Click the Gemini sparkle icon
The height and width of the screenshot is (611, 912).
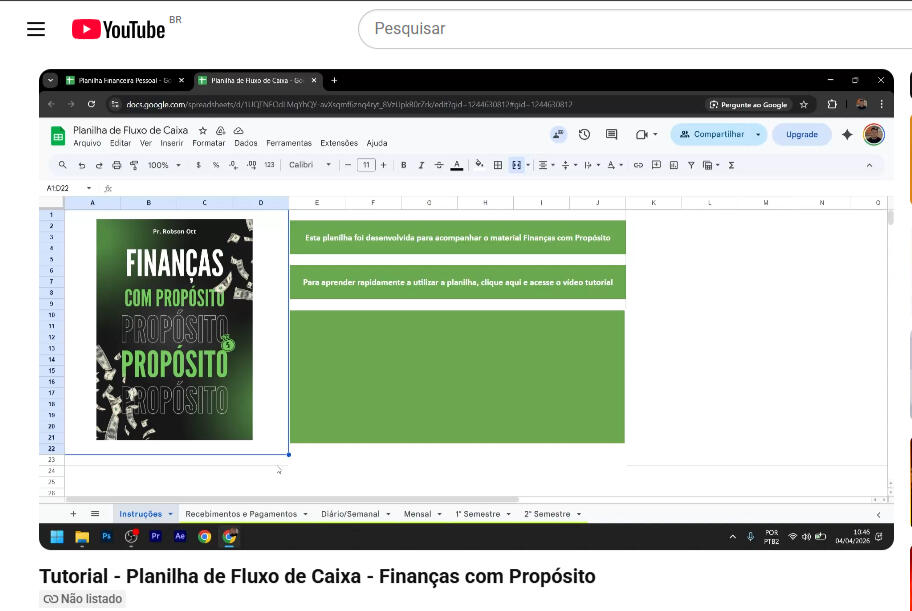click(847, 134)
